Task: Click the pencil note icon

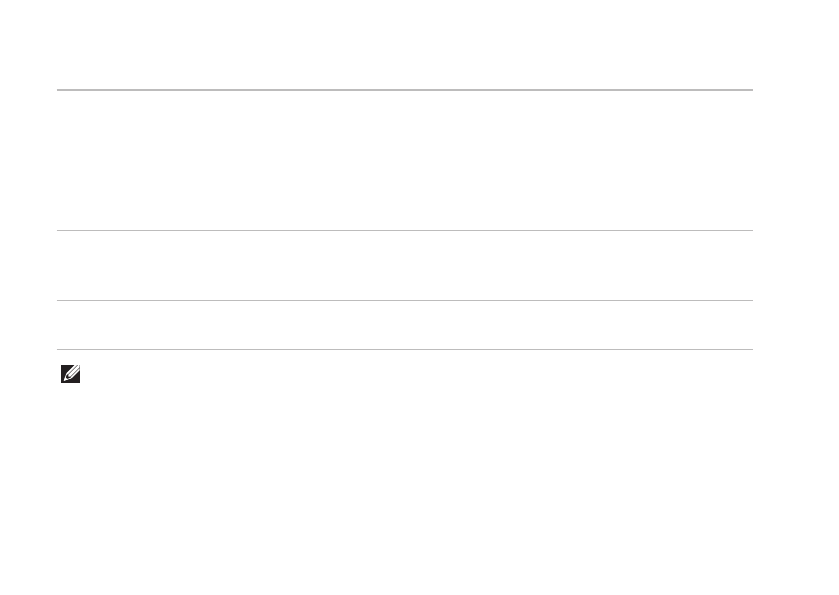Action: [x=71, y=372]
